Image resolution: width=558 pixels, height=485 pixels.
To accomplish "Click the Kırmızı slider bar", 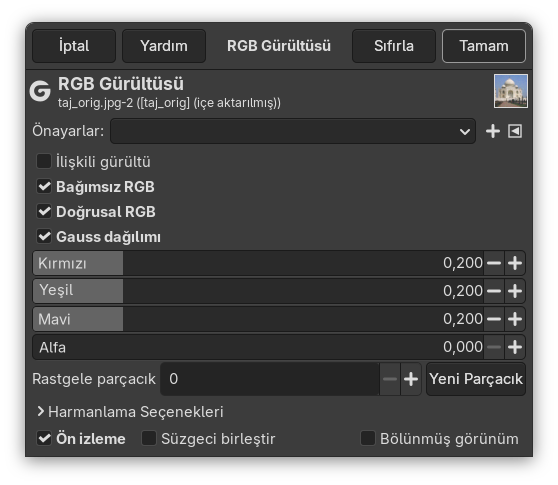I will coord(258,263).
